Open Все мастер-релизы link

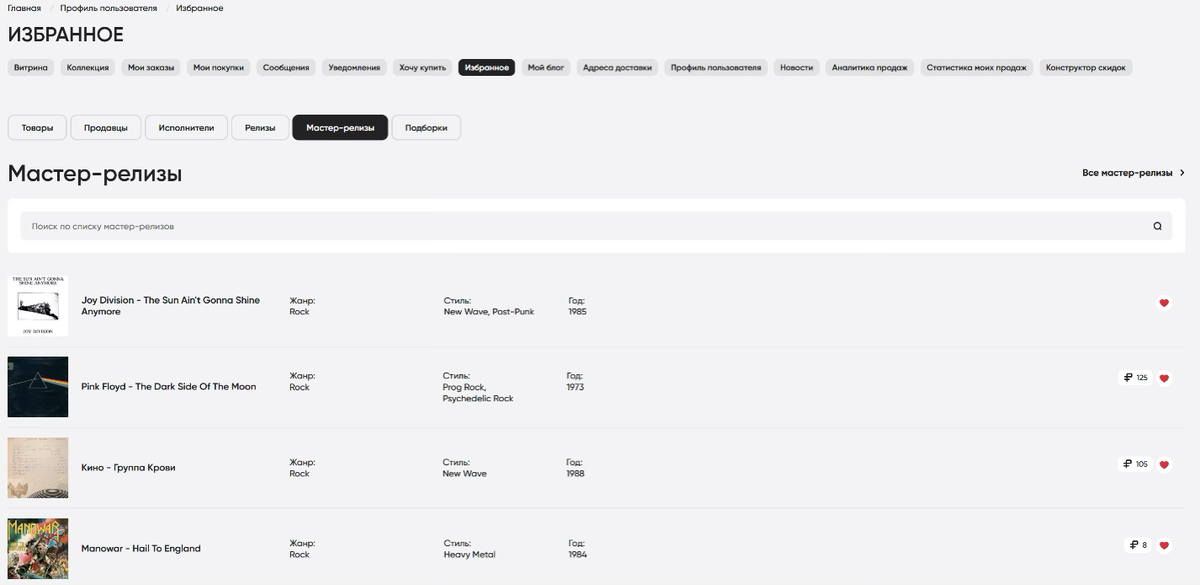1134,173
